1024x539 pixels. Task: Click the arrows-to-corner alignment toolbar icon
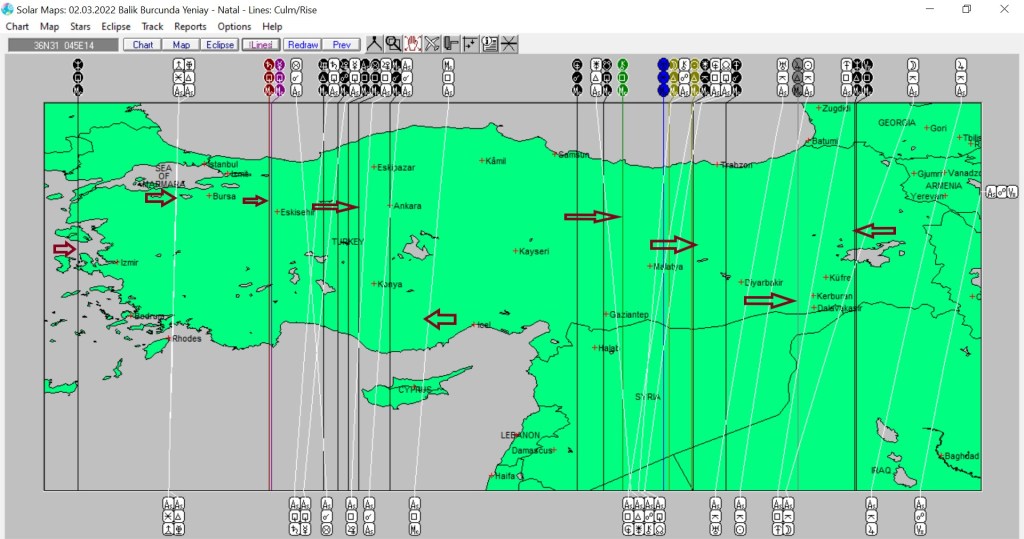470,44
